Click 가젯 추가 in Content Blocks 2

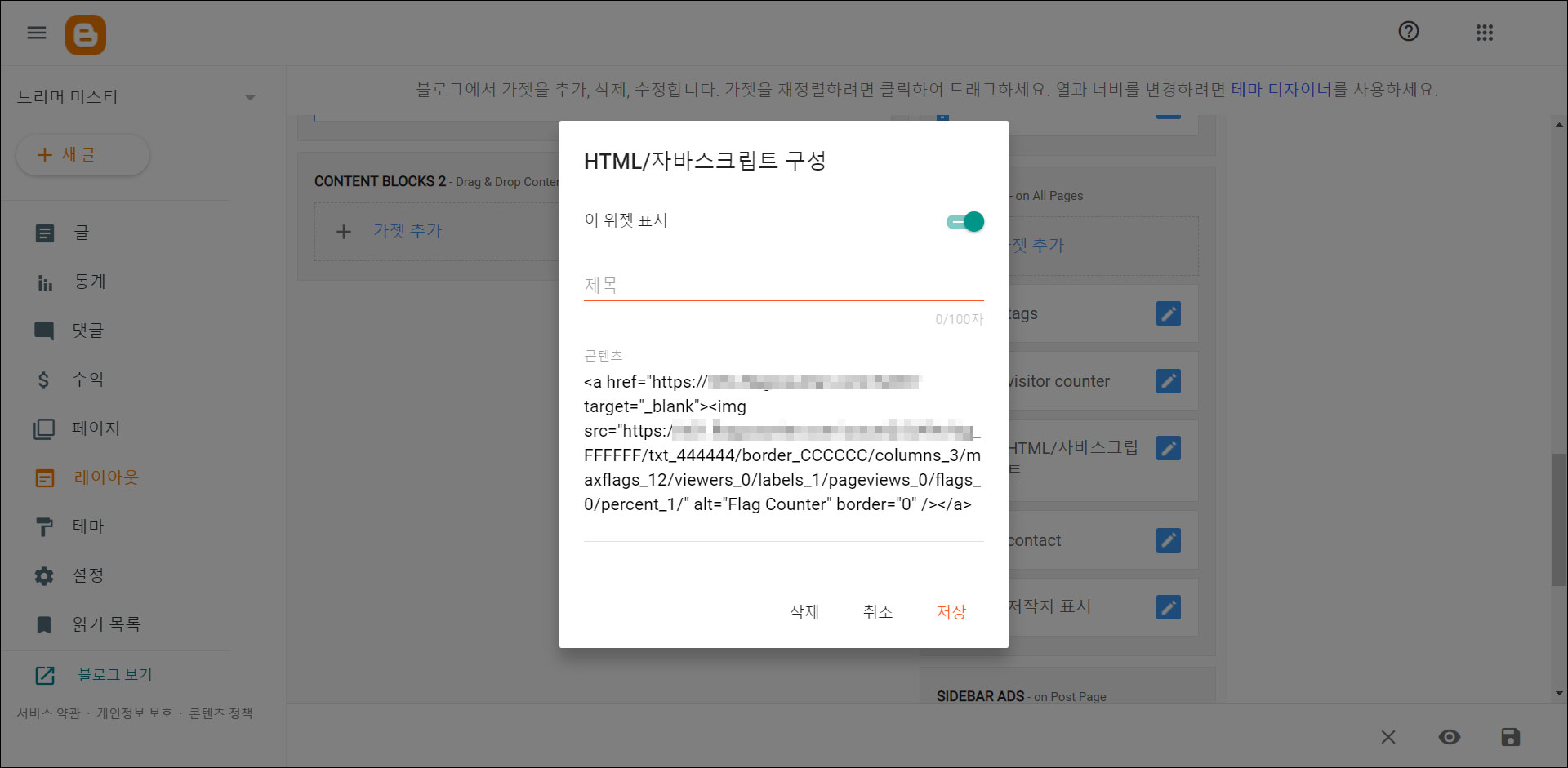click(408, 231)
